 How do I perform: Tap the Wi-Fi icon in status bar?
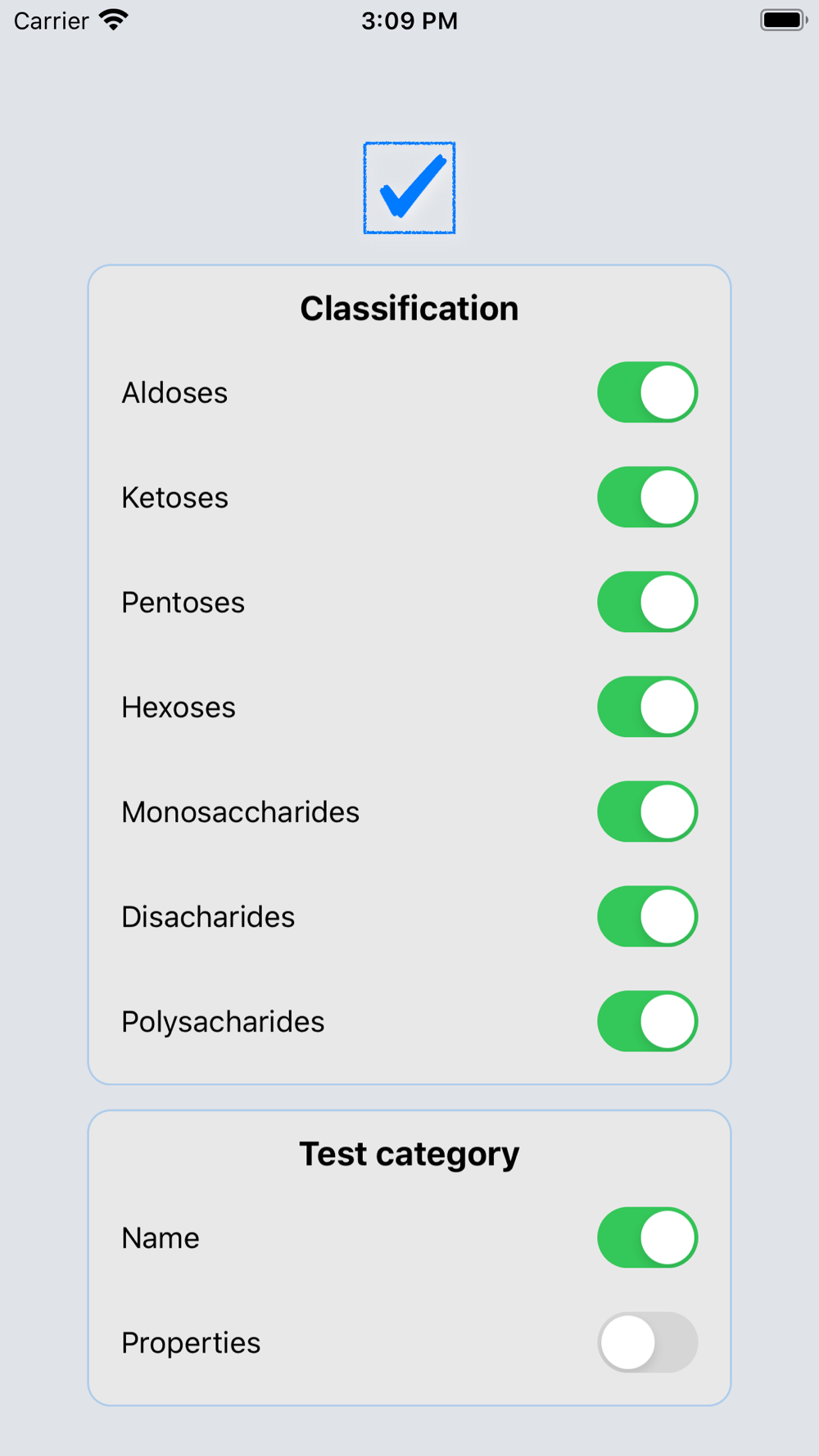pos(114,20)
